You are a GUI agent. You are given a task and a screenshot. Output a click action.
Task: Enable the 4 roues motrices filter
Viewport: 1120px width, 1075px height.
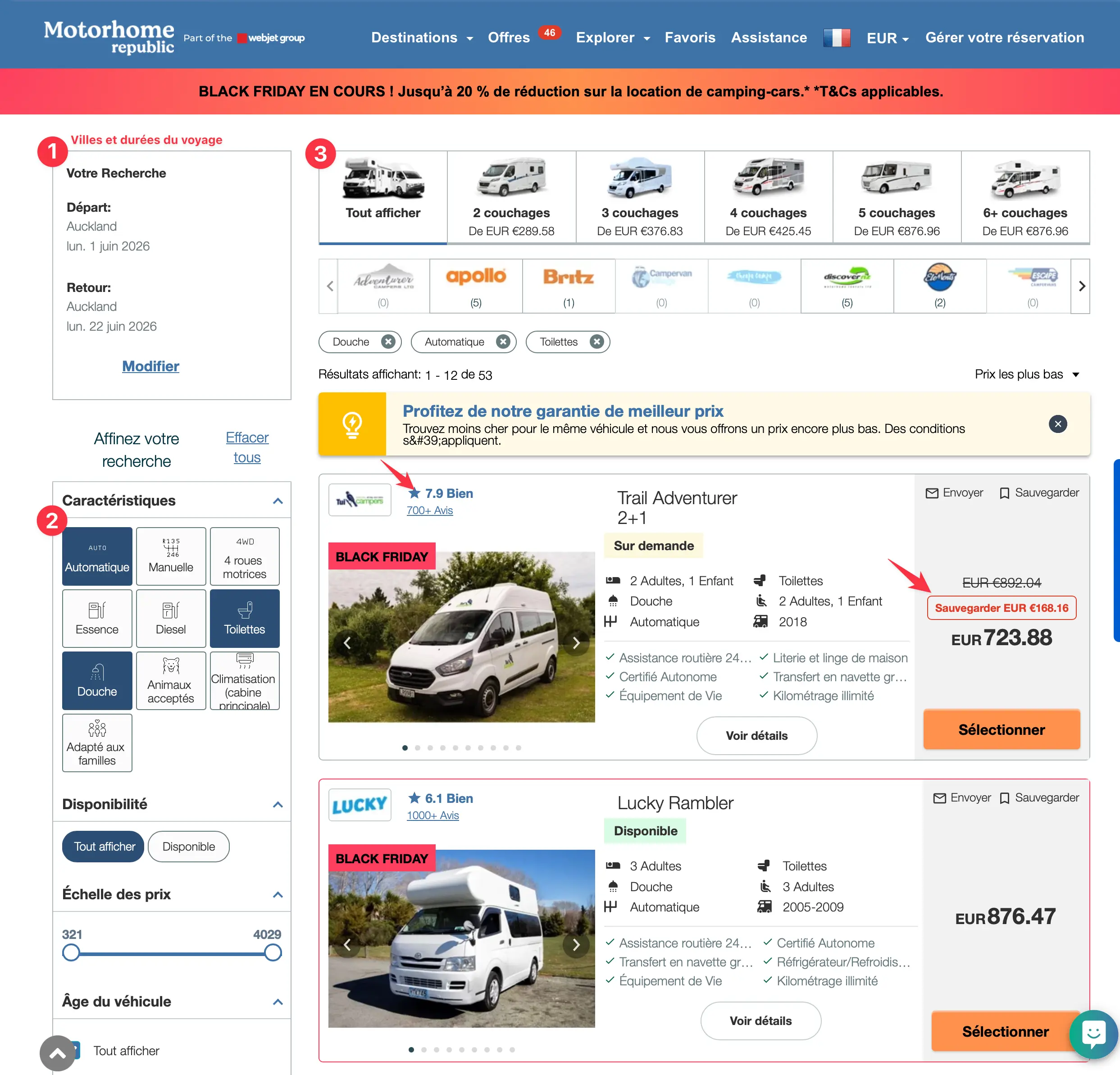tap(244, 556)
